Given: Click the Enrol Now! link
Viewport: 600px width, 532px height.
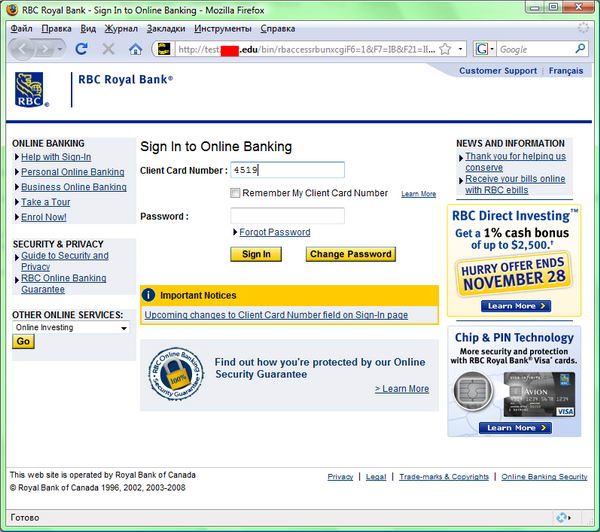Looking at the screenshot, I should point(44,217).
